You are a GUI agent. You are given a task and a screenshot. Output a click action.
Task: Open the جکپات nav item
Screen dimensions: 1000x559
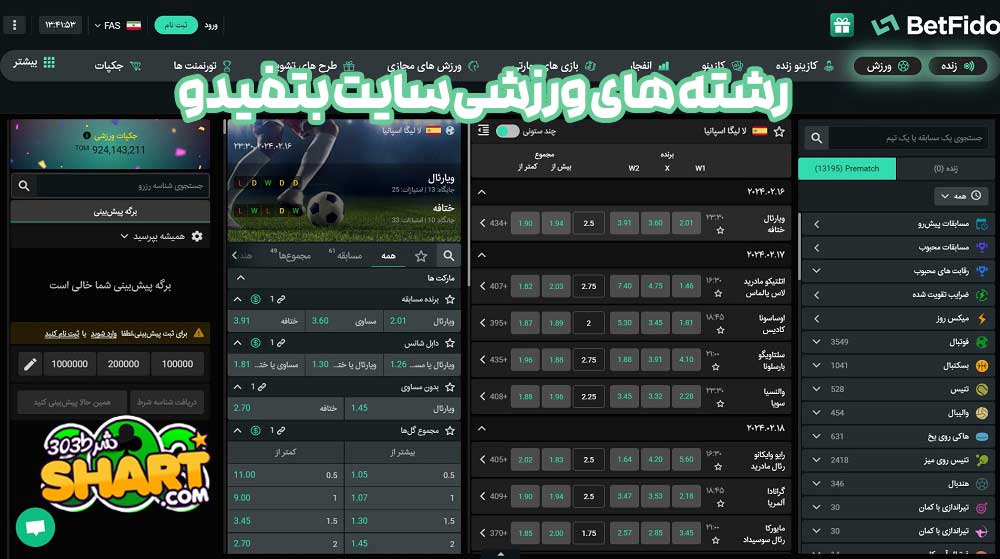[x=117, y=66]
